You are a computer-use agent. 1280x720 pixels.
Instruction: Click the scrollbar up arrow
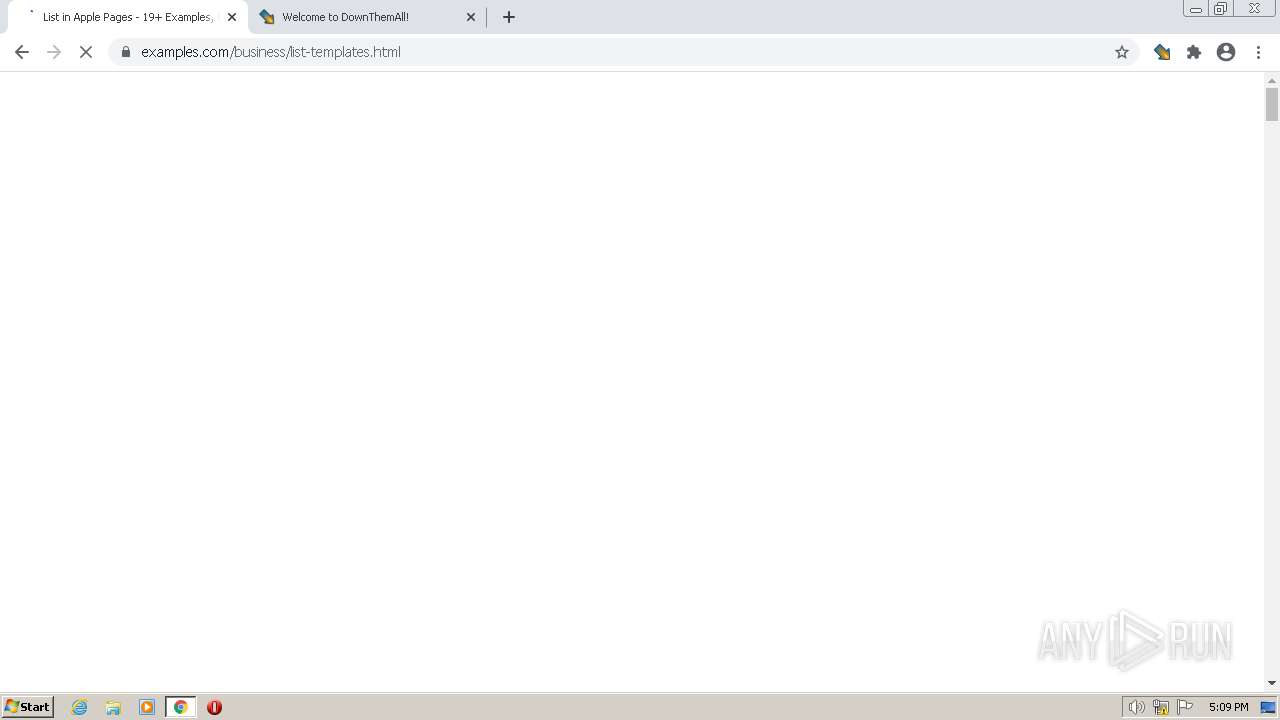pyautogui.click(x=1272, y=80)
